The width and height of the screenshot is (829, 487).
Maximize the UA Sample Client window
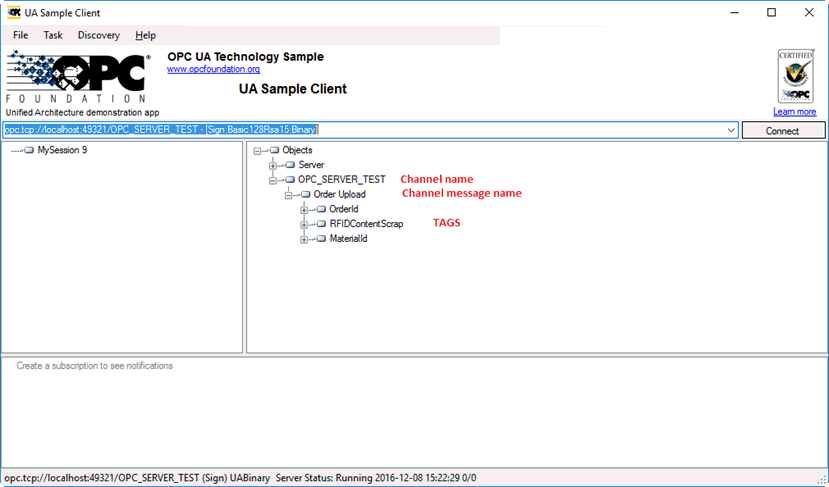click(x=771, y=13)
